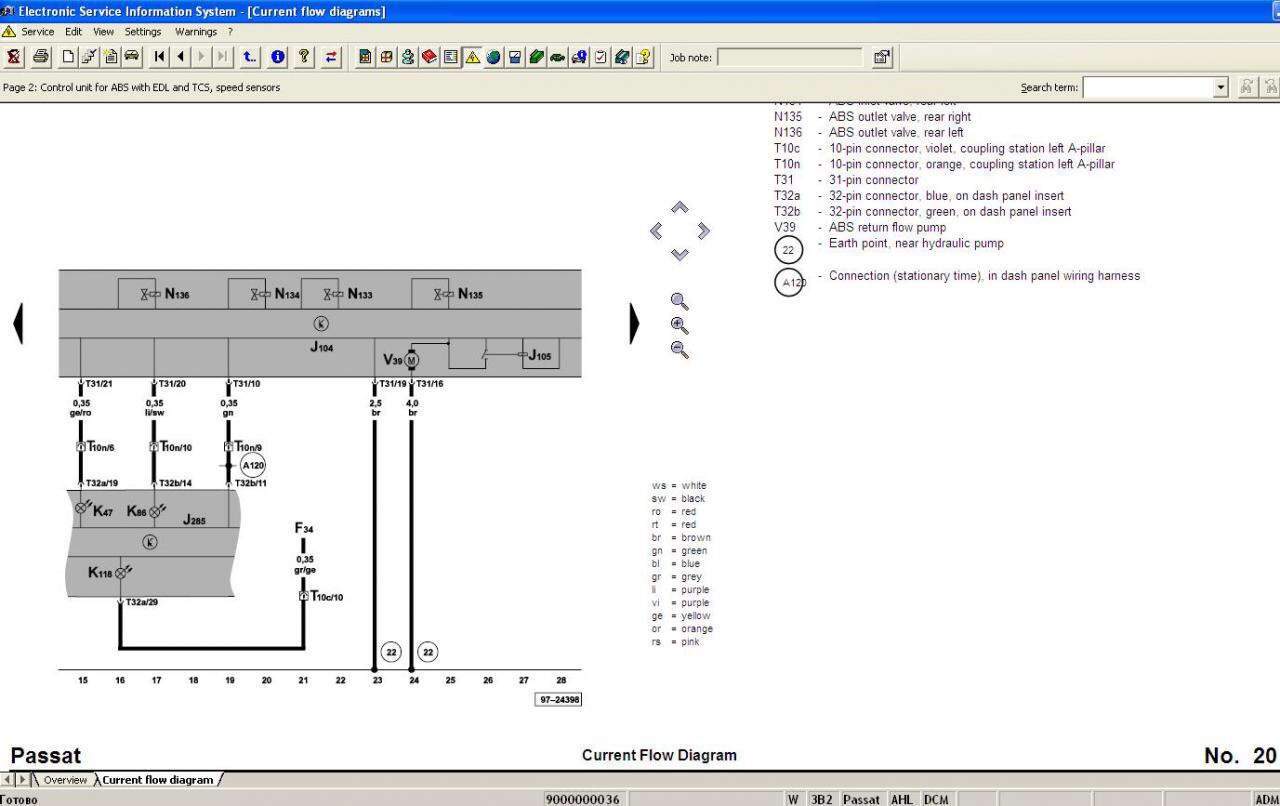Click the green car toolbar icon

pyautogui.click(x=558, y=57)
